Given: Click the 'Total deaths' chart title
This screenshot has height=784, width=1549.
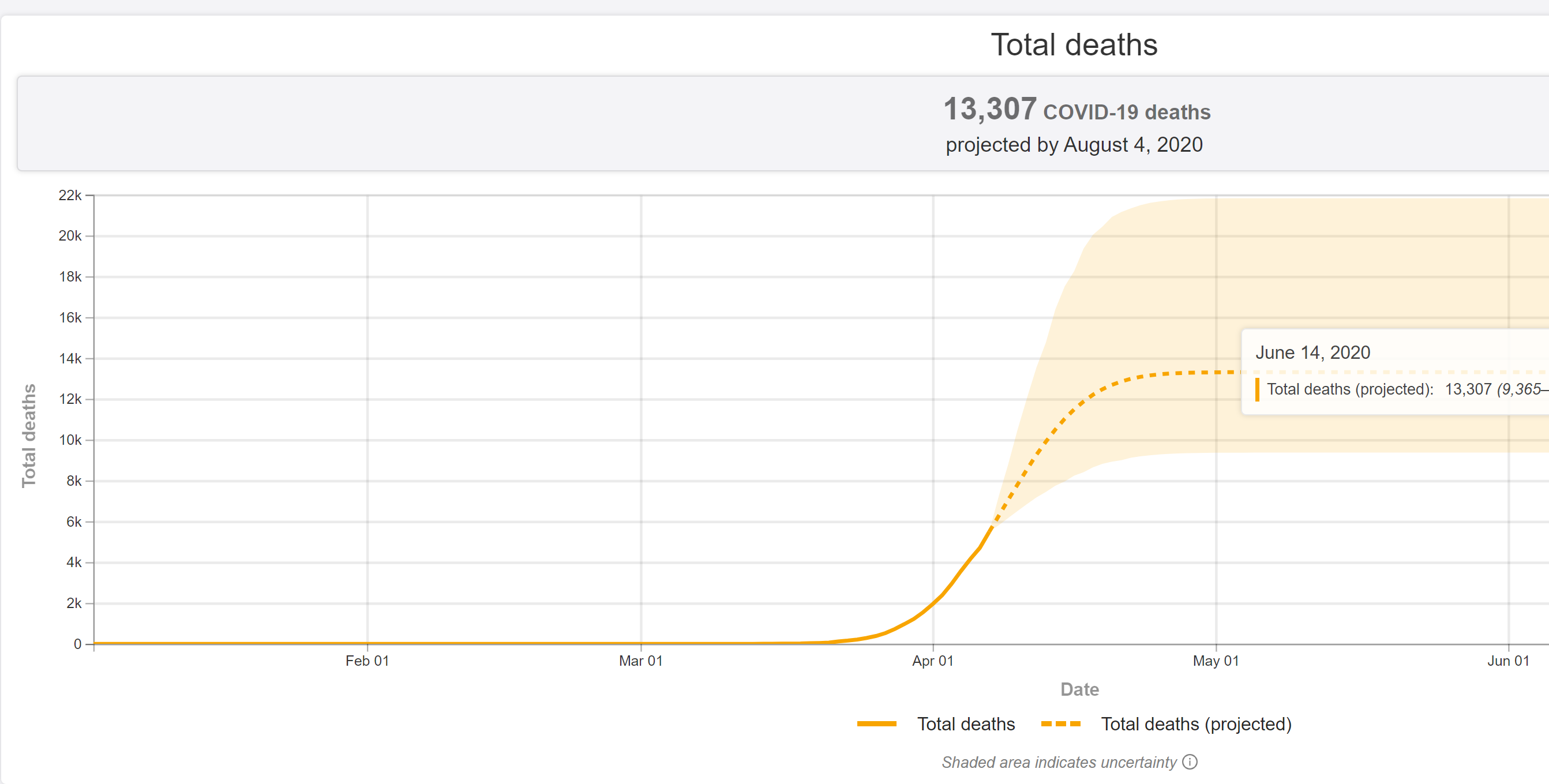Looking at the screenshot, I should [1074, 44].
